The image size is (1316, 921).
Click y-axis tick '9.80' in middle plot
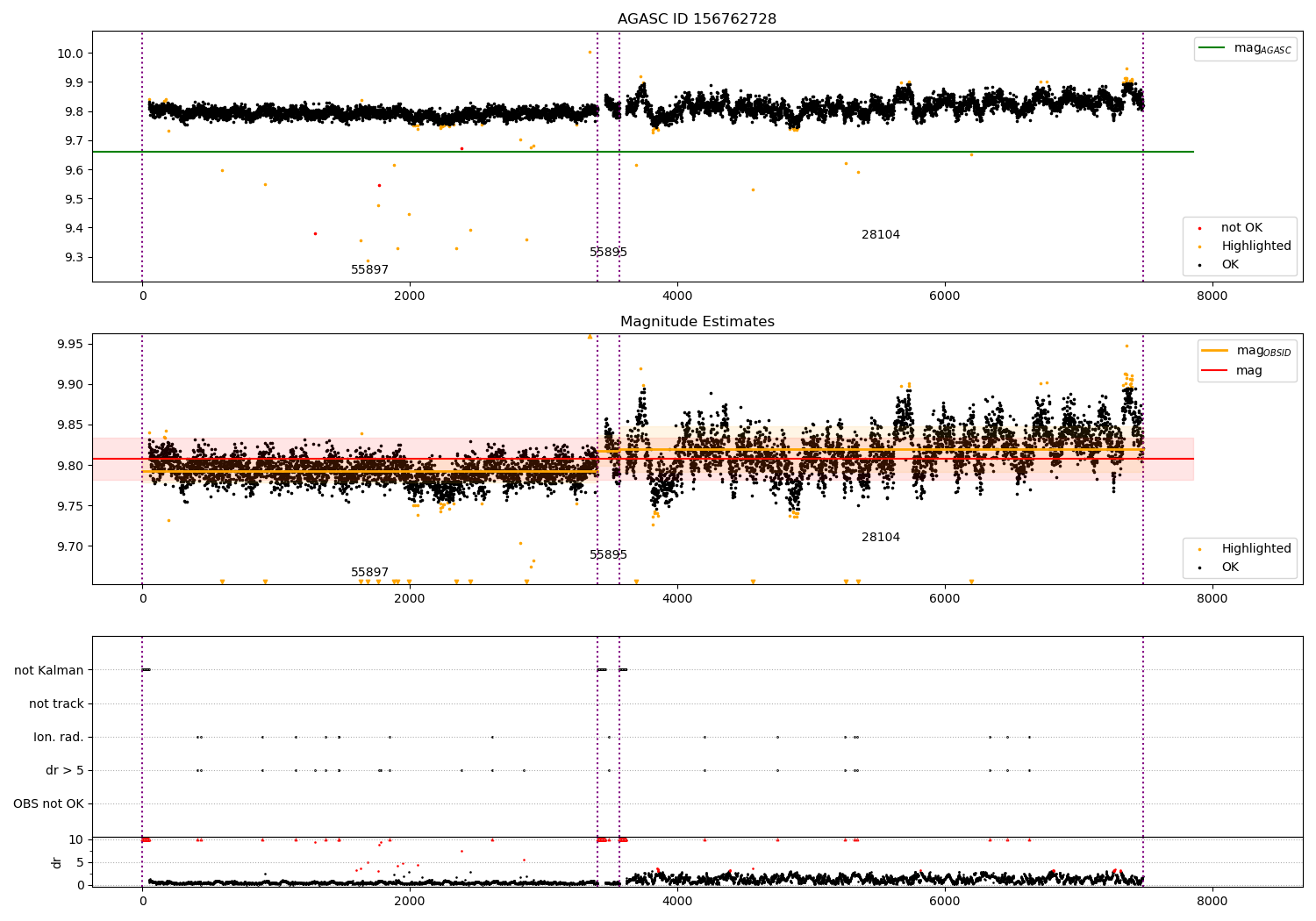[70, 466]
